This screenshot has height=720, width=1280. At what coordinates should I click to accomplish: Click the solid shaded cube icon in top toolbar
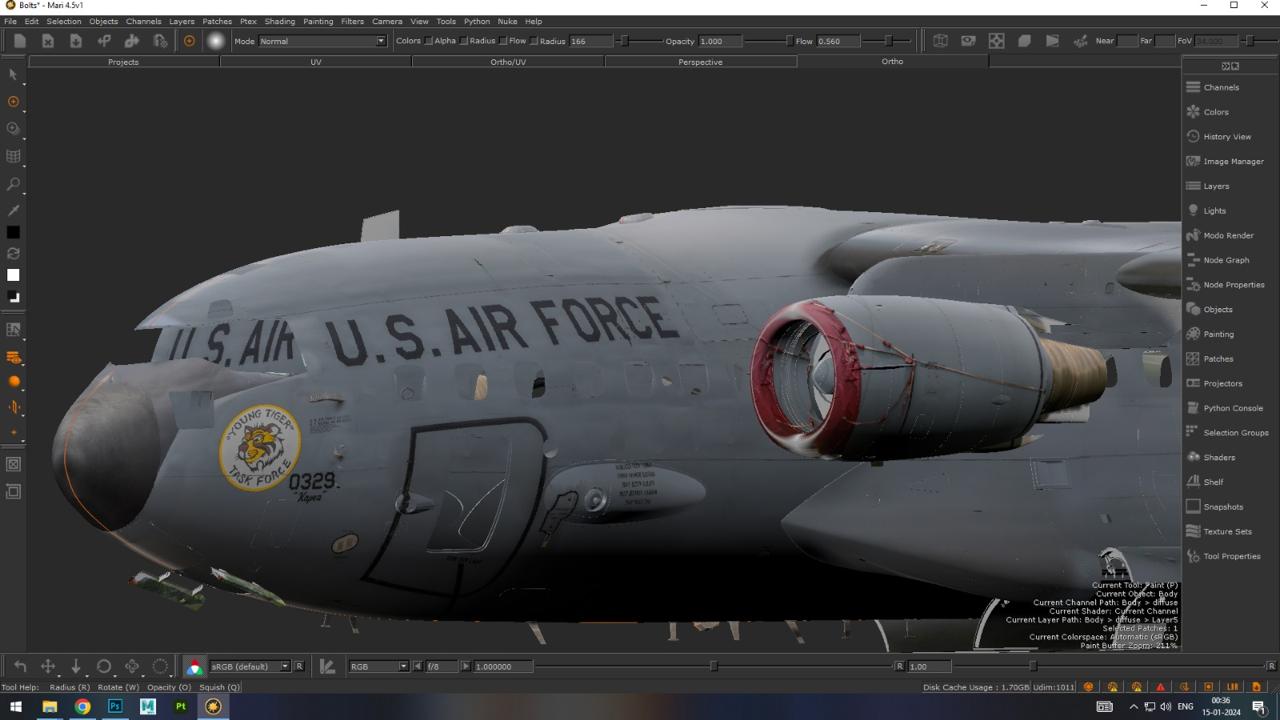click(x=1024, y=41)
